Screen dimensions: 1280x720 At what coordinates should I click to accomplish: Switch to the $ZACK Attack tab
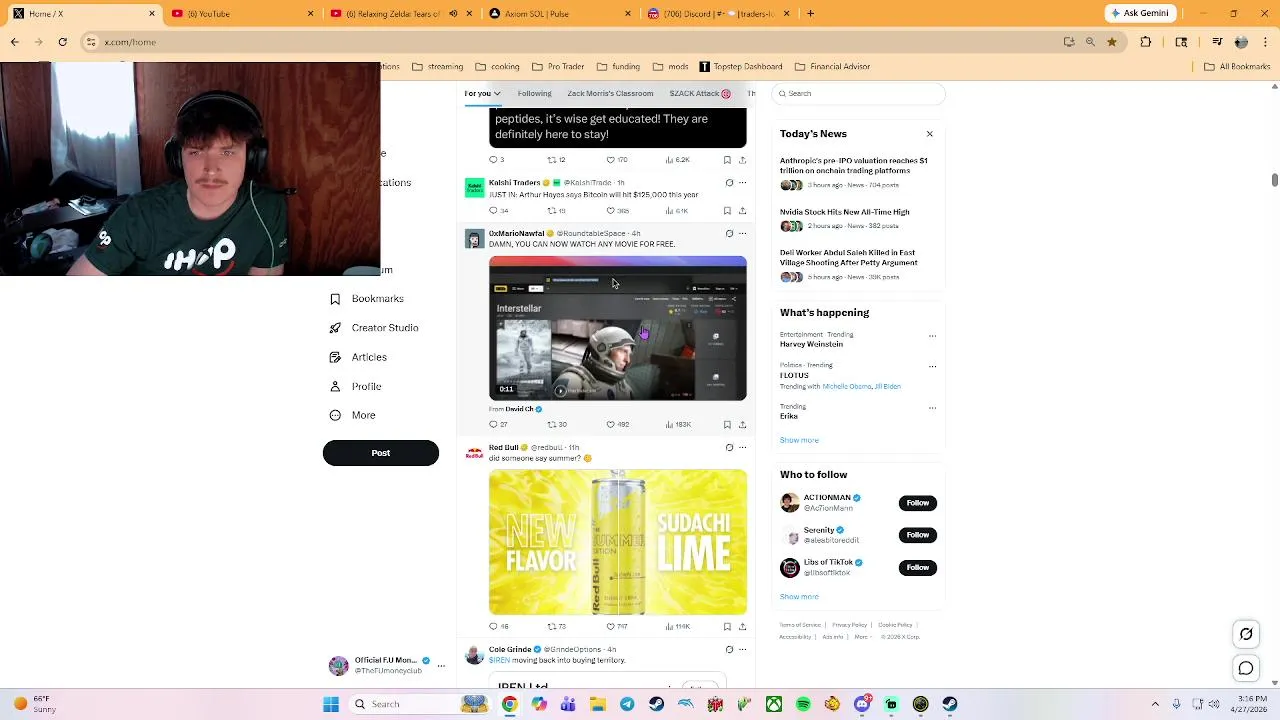(699, 93)
